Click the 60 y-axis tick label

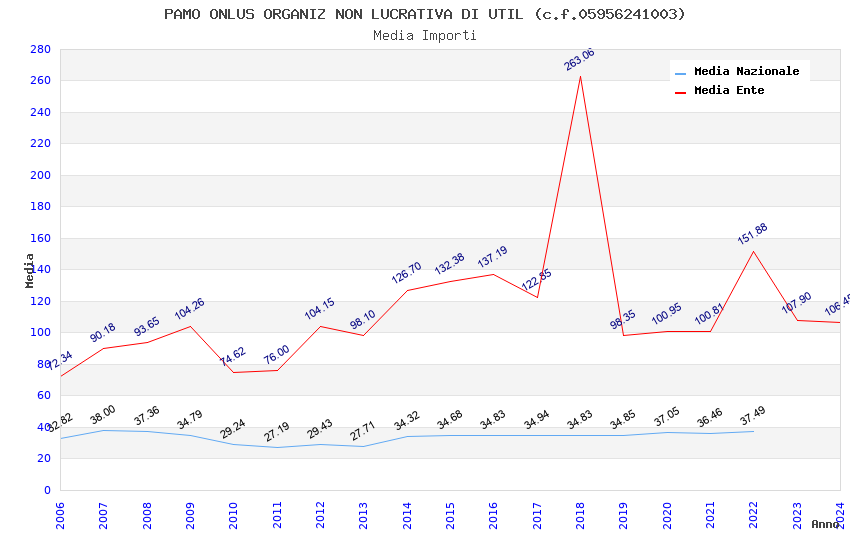coord(44,395)
